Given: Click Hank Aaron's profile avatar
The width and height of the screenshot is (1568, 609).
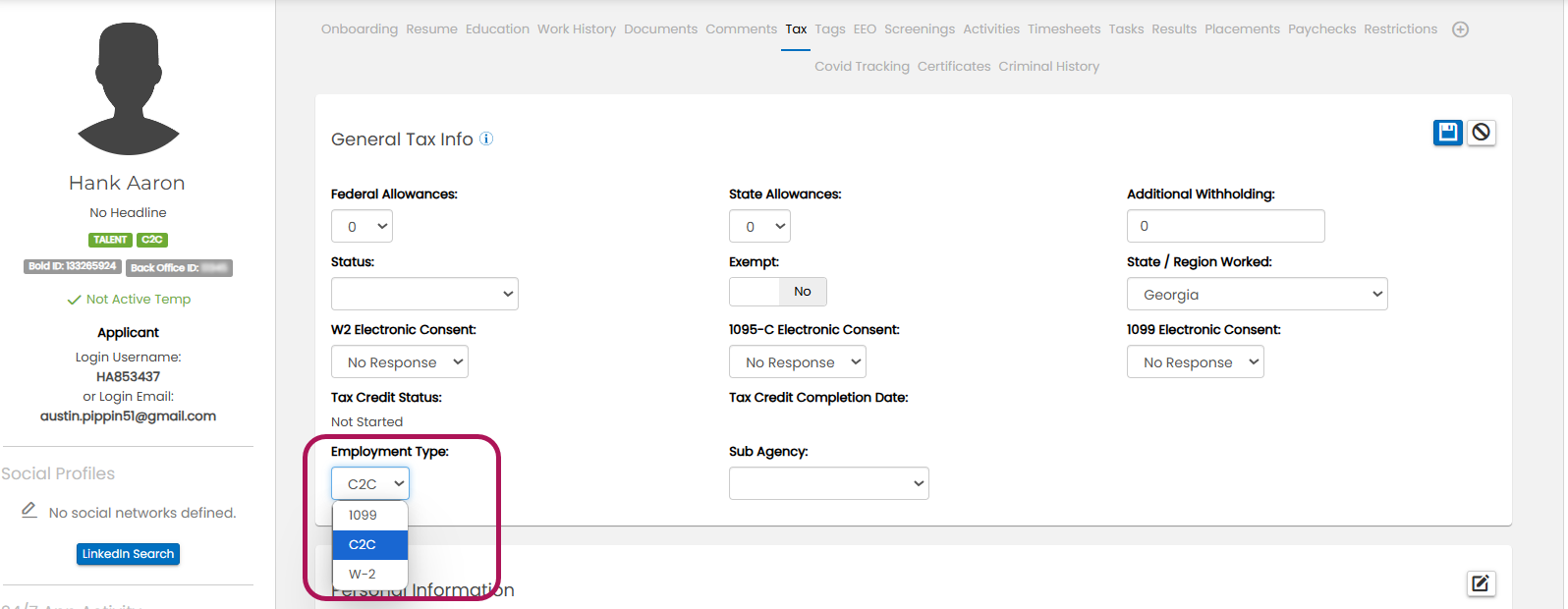Looking at the screenshot, I should coord(128,89).
